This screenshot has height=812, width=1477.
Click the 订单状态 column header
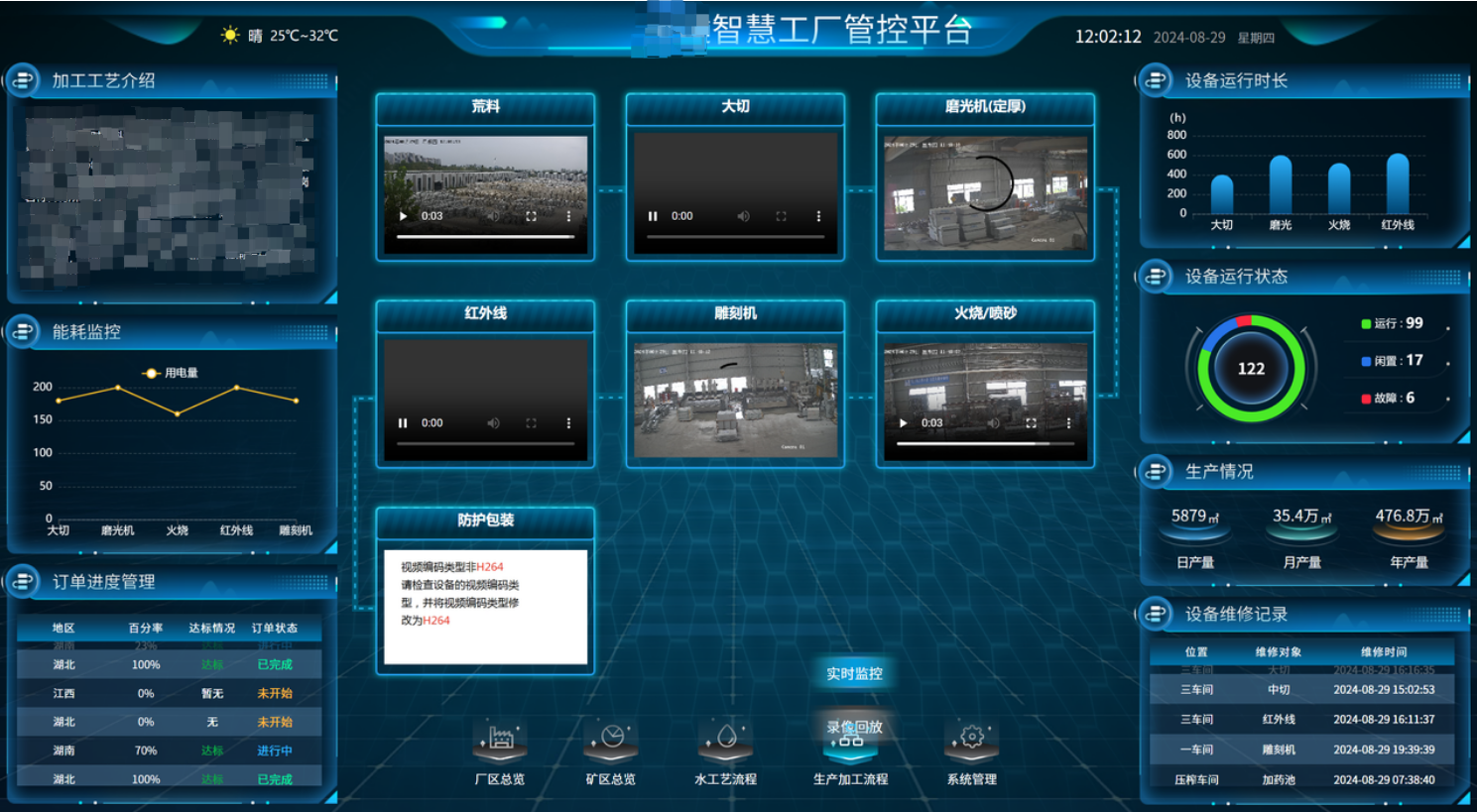click(x=275, y=628)
